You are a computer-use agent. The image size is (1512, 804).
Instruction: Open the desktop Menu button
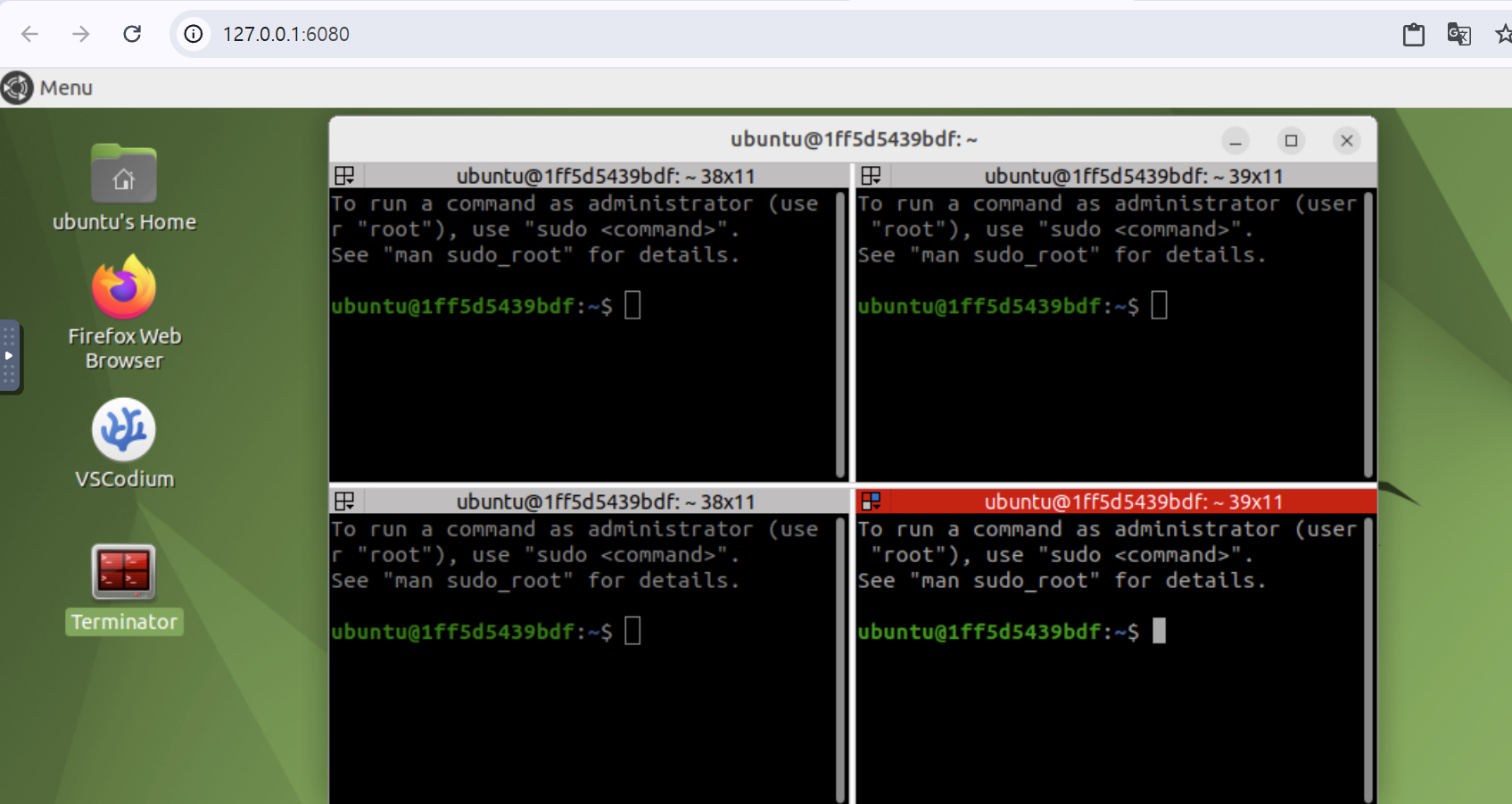(48, 87)
